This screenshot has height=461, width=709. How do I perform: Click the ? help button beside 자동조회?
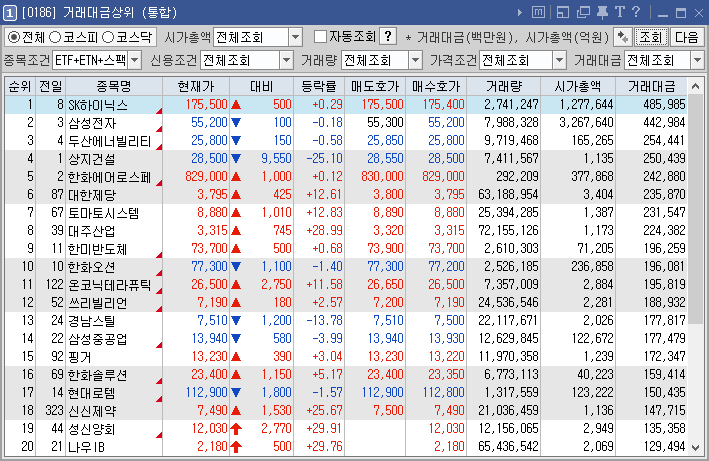click(x=388, y=36)
